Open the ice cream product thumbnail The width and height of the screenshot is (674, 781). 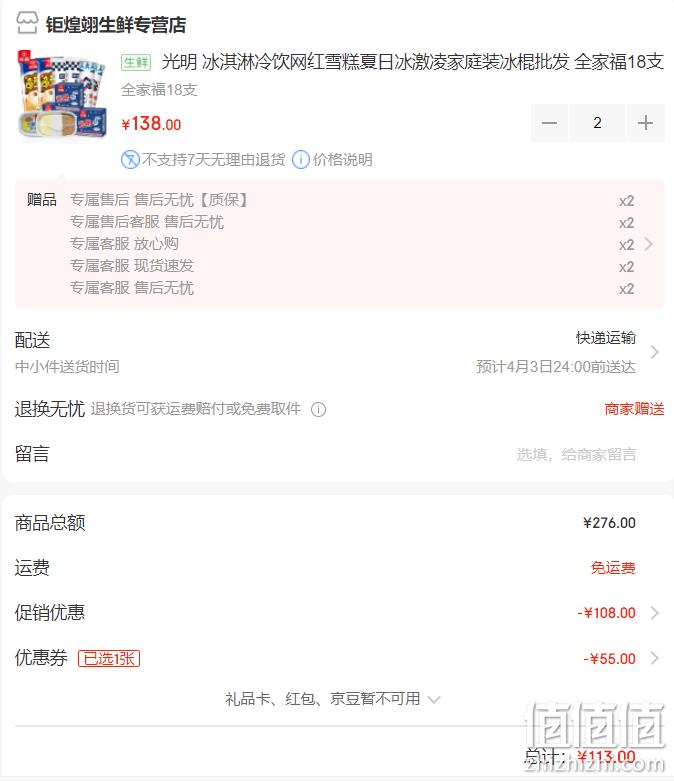[x=62, y=95]
